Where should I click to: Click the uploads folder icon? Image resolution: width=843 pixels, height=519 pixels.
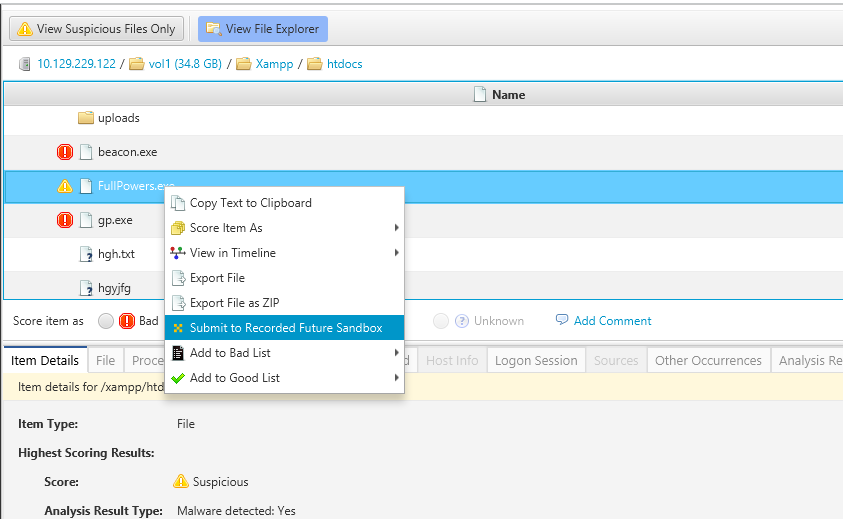pyautogui.click(x=86, y=118)
